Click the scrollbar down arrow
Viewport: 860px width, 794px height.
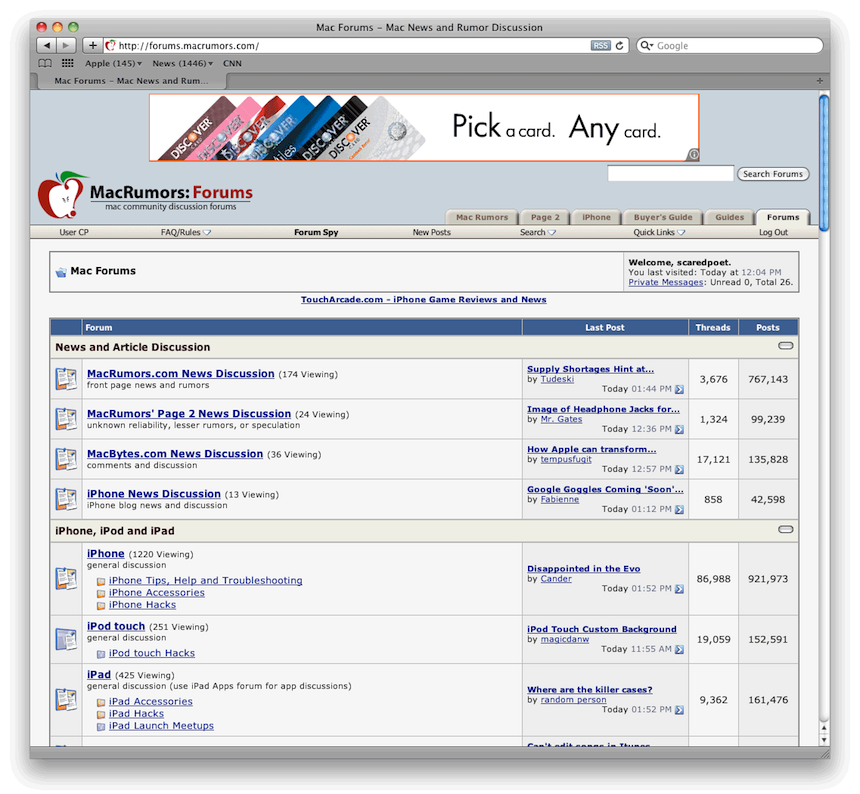[x=823, y=739]
